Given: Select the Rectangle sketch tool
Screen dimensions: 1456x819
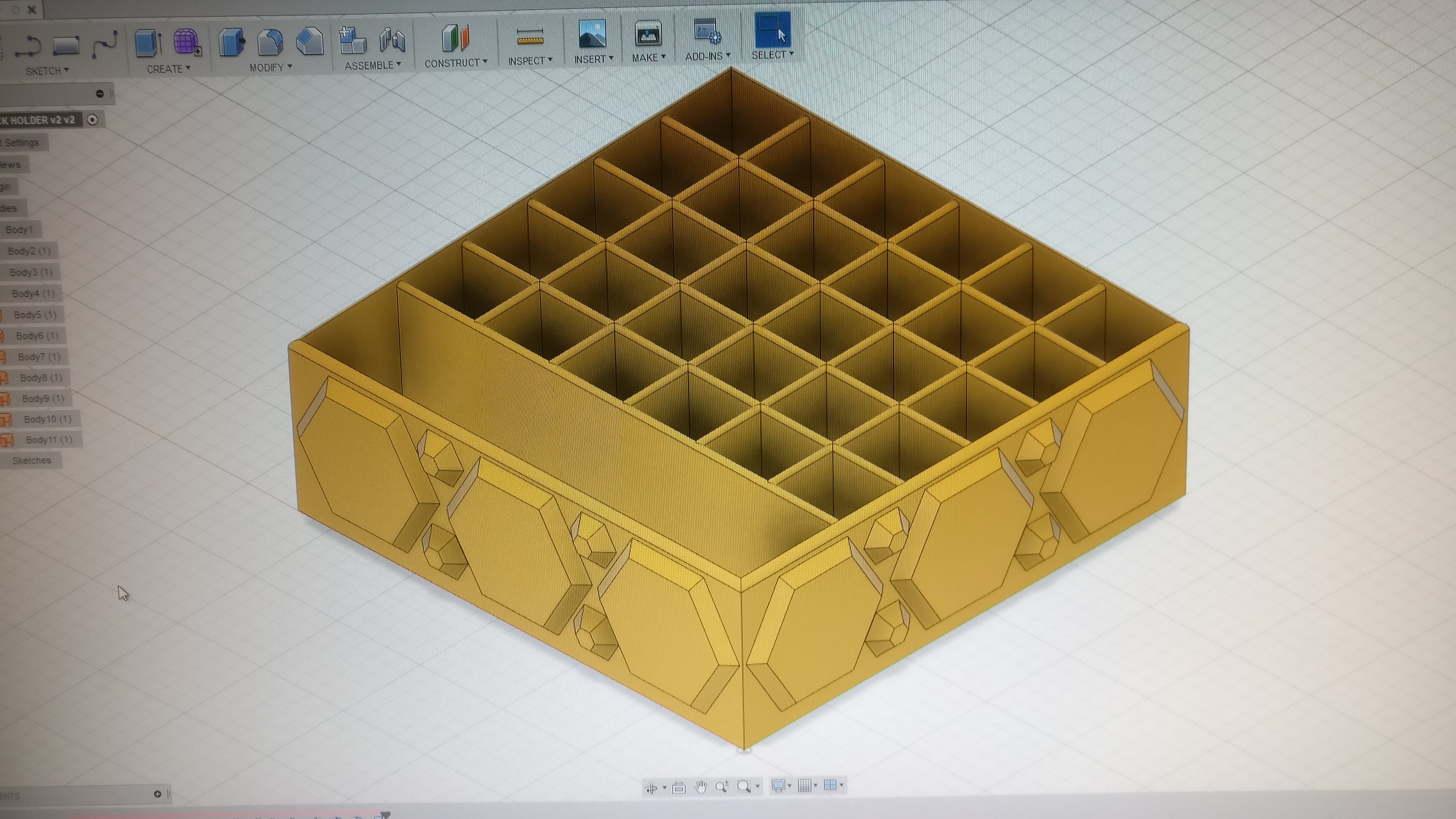Looking at the screenshot, I should 66,46.
